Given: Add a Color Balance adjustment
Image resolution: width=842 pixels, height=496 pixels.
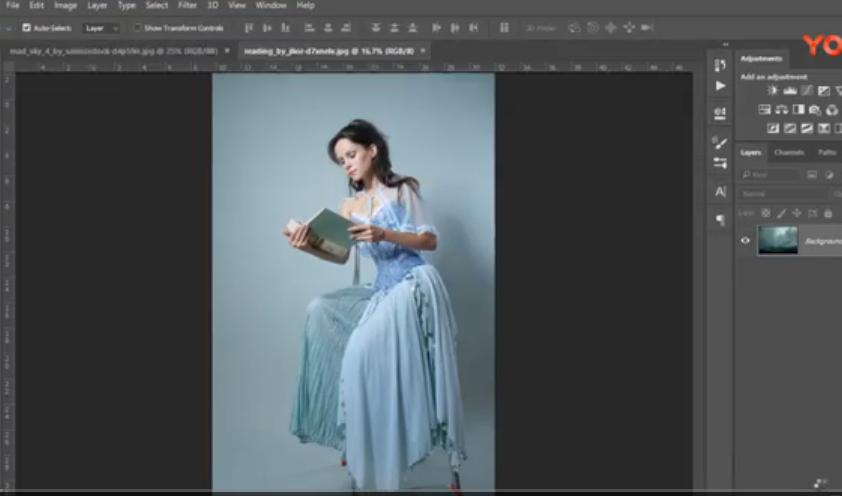Looking at the screenshot, I should point(782,110).
